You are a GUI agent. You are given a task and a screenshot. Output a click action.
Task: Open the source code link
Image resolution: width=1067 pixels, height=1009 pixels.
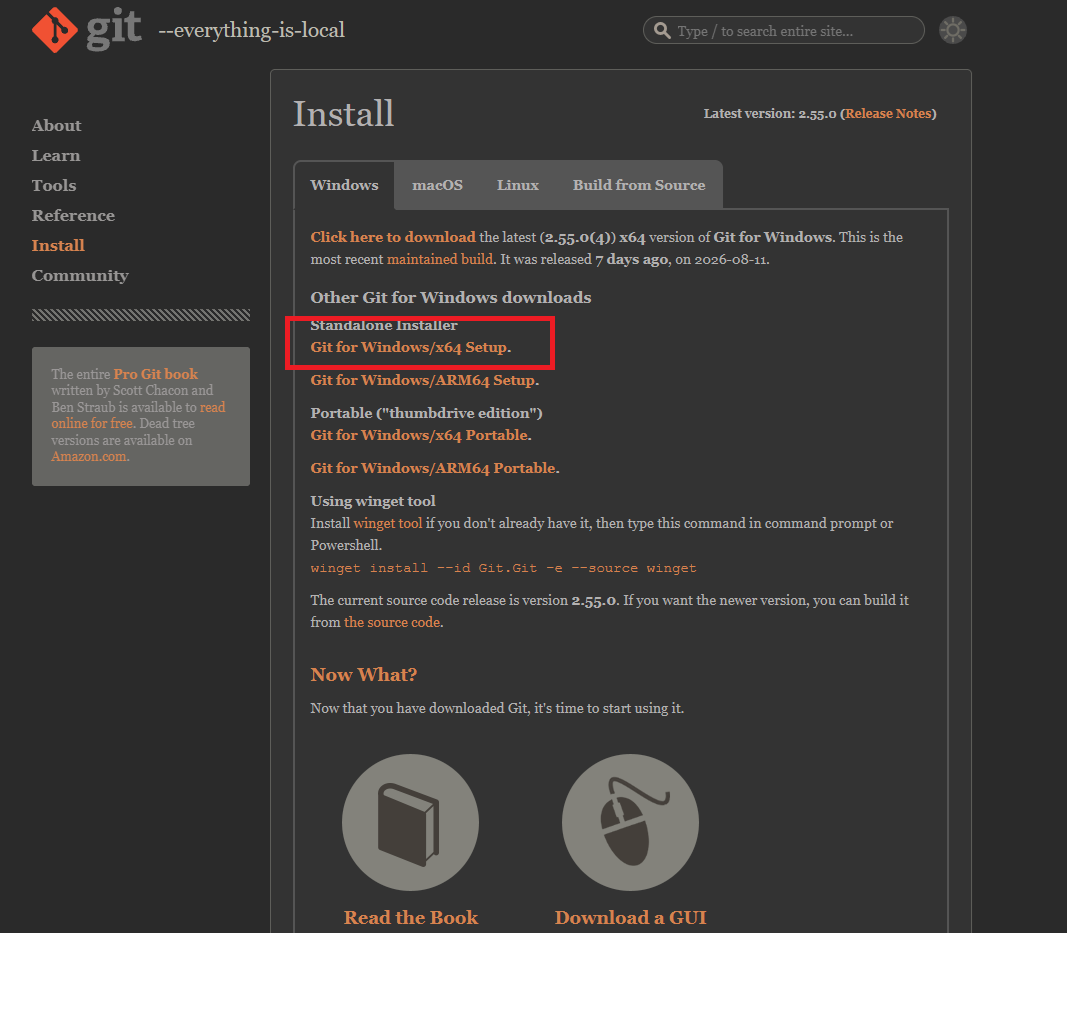point(392,622)
